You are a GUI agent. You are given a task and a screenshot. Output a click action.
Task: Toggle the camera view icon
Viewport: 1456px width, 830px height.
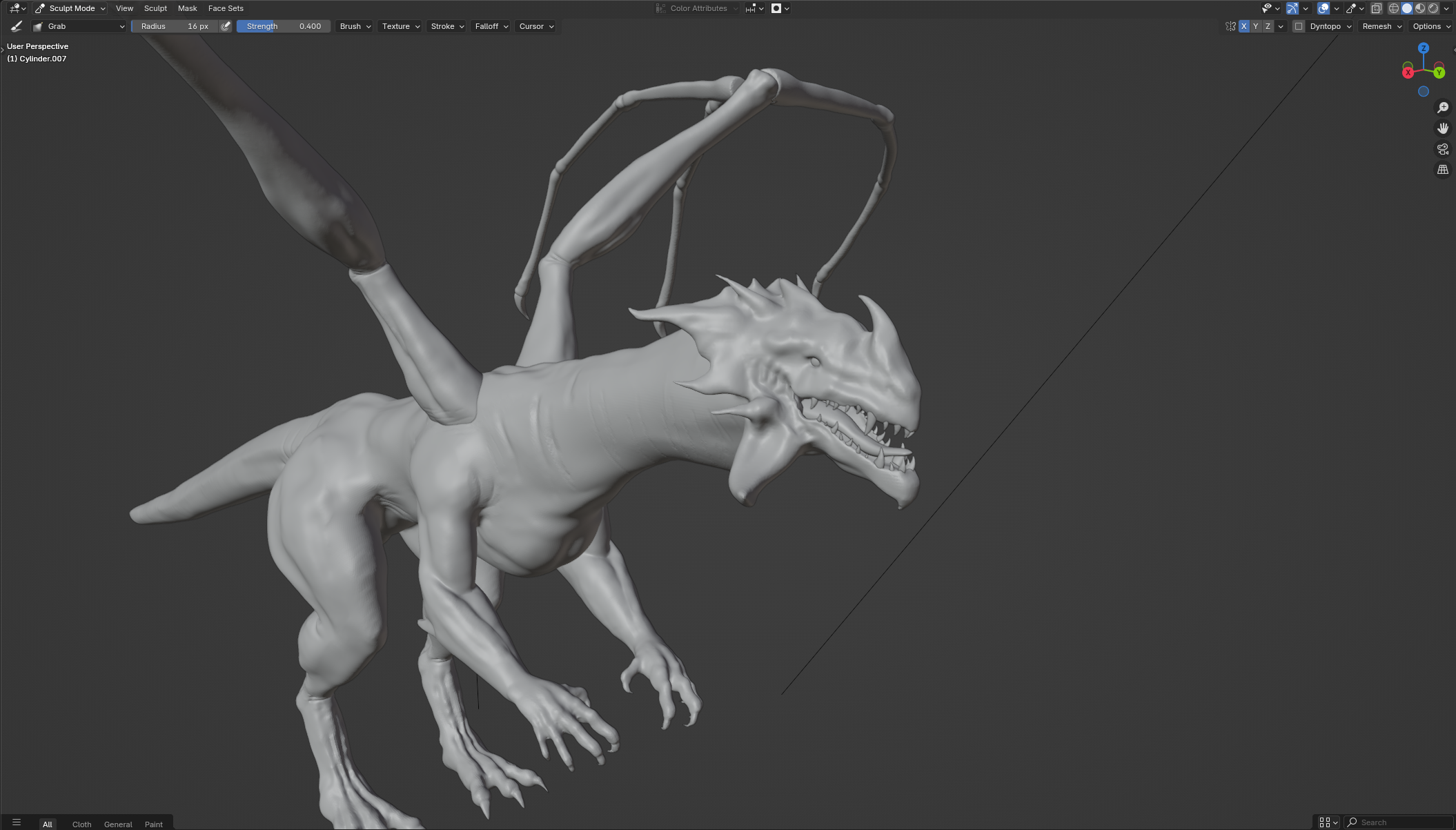click(x=1442, y=149)
